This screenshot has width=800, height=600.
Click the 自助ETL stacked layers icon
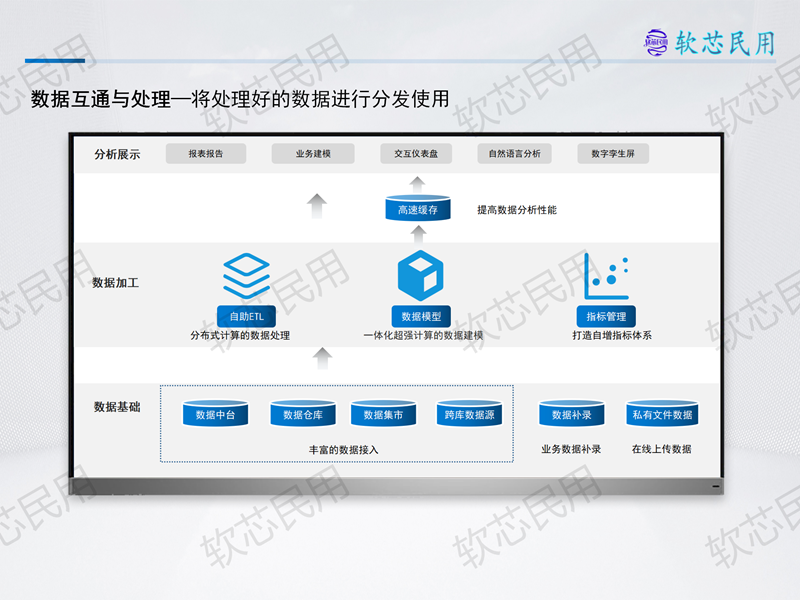point(246,276)
